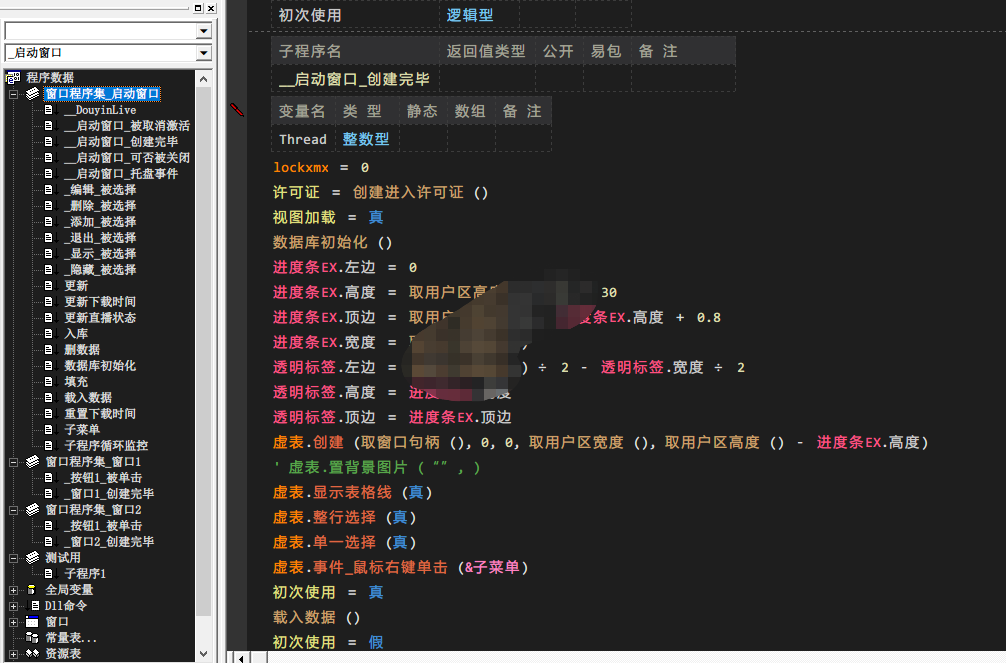Click the 载入数据 () code line
Viewport: 1006px width, 663px height.
316,617
